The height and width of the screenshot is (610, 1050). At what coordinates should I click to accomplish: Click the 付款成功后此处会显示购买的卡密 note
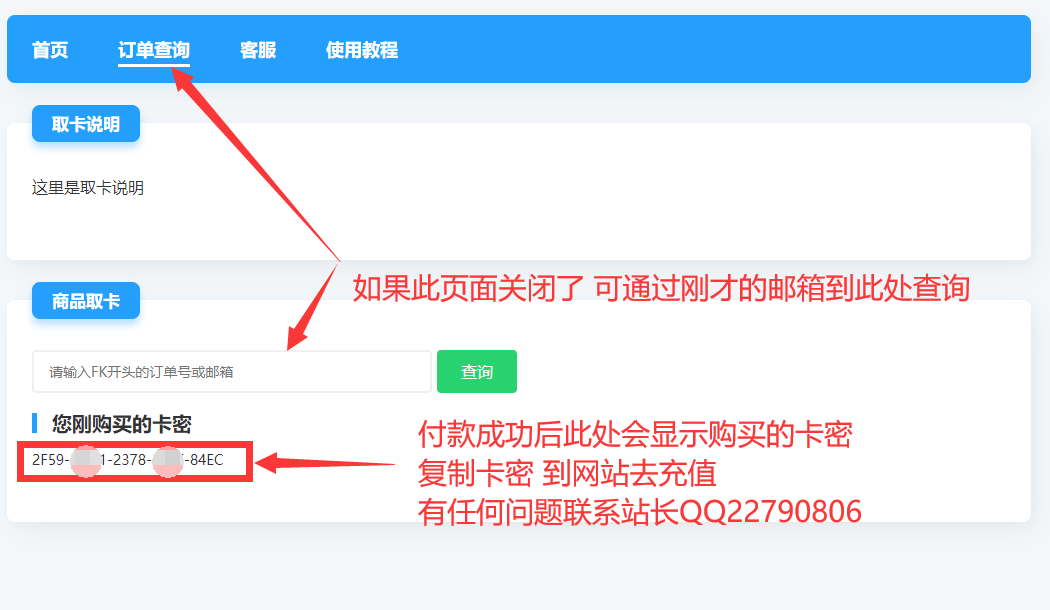pos(635,435)
